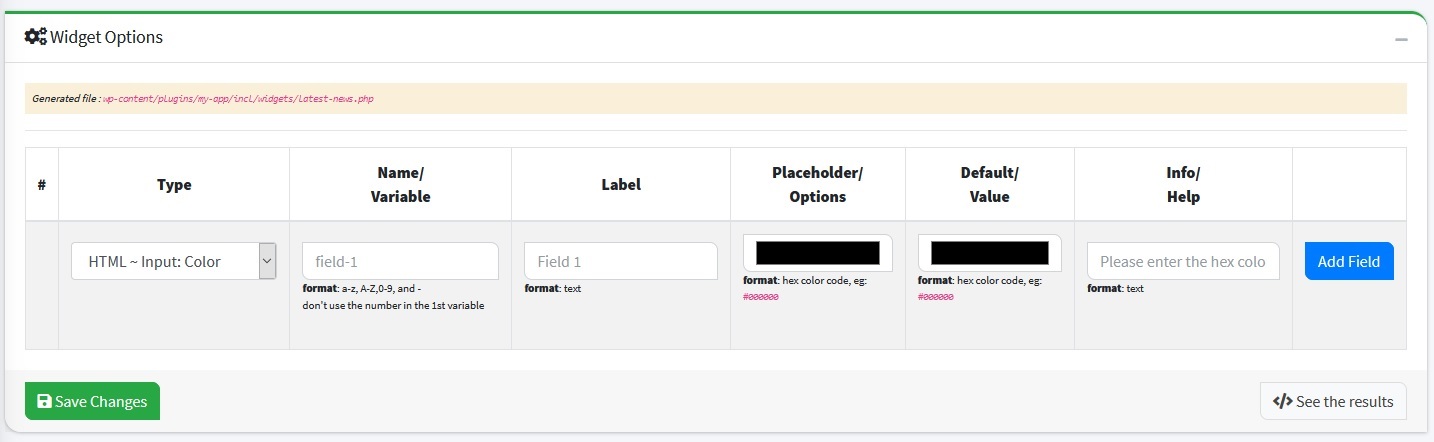The height and width of the screenshot is (442, 1434).
Task: Click the generated file path latest-news.php
Action: point(238,99)
